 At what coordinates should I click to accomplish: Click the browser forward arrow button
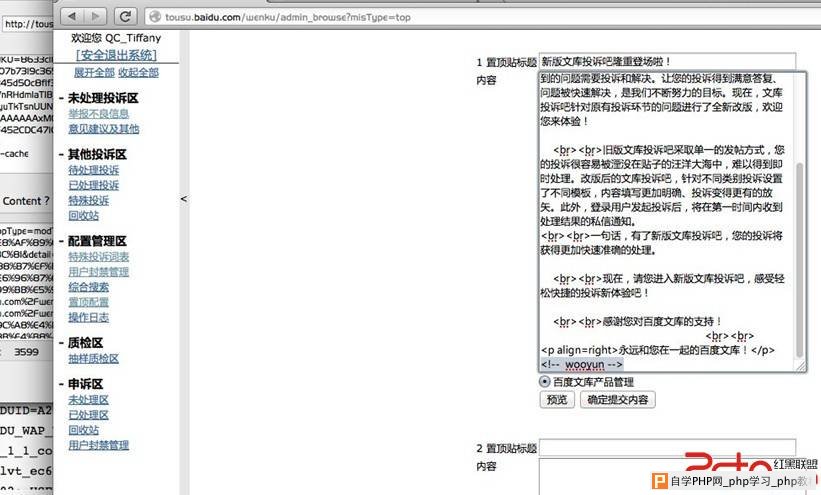[x=95, y=17]
